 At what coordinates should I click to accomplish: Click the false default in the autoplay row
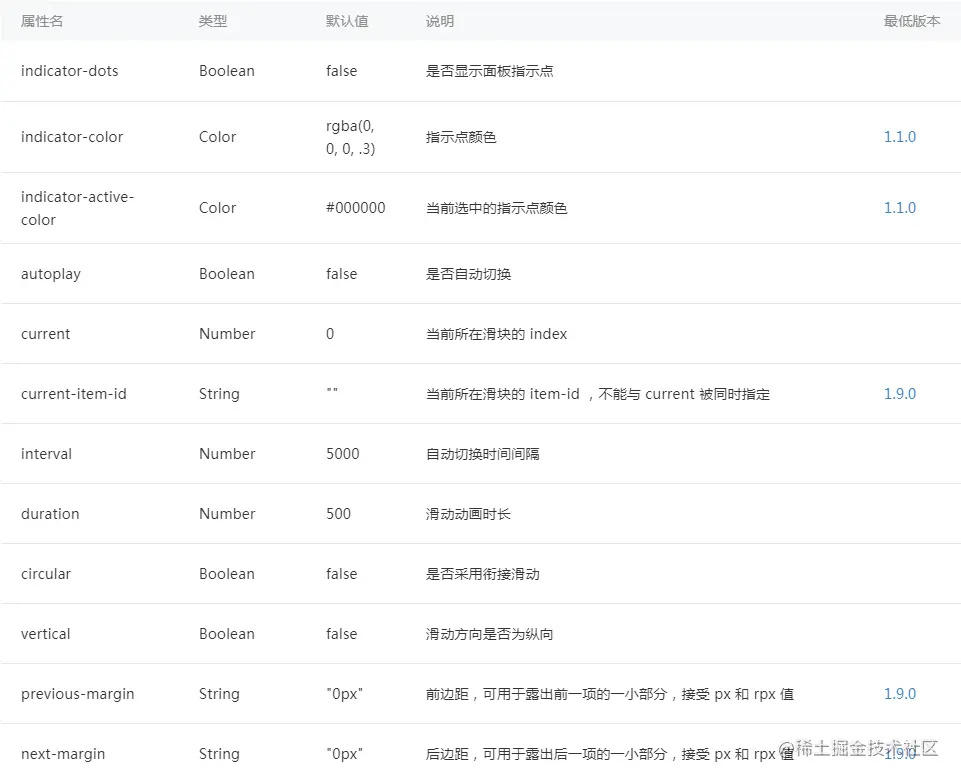pos(341,274)
